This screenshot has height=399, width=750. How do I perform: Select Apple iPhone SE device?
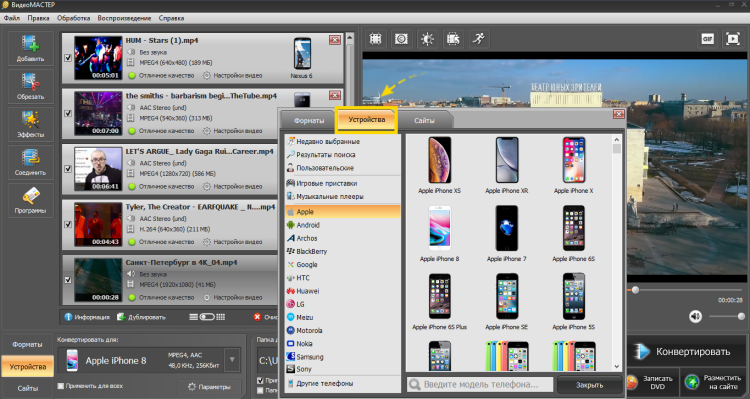507,302
